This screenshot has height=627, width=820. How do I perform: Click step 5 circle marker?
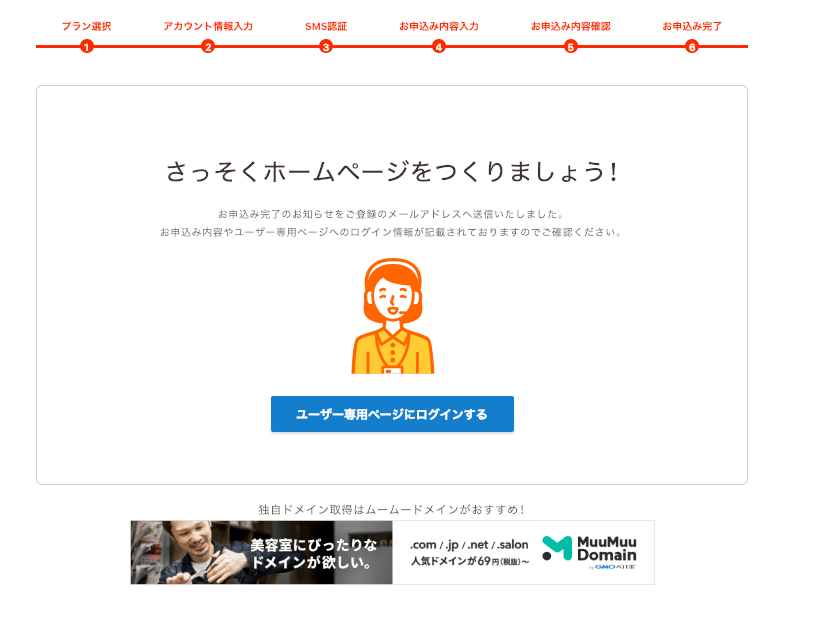(x=571, y=47)
